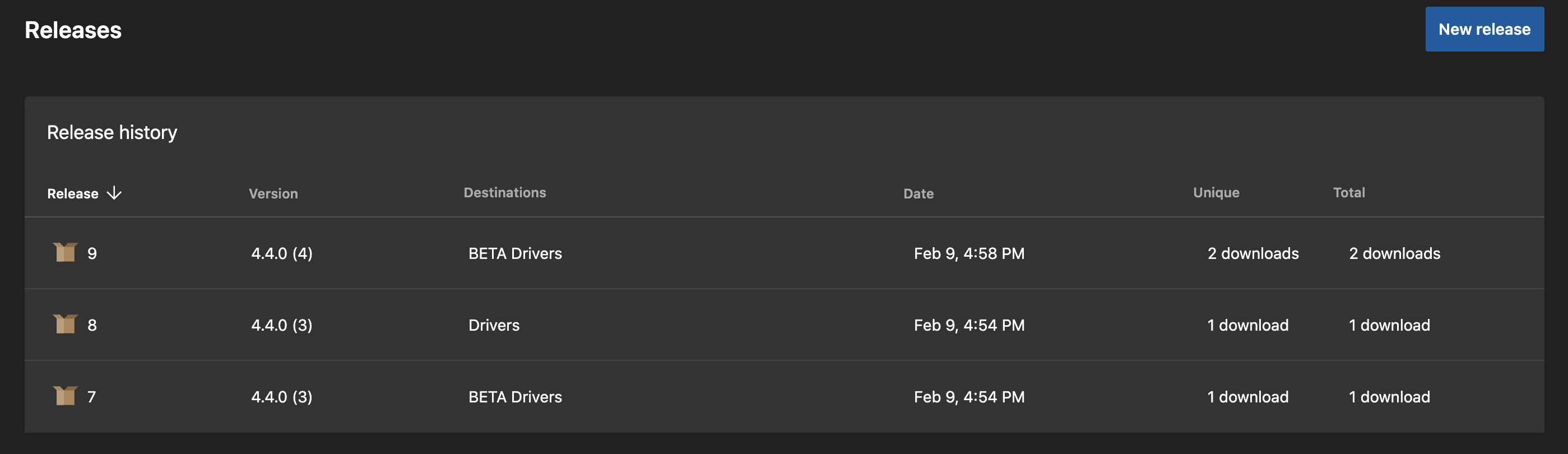The height and width of the screenshot is (454, 1568).
Task: Select the 1 download total for release 7
Action: pos(1389,396)
